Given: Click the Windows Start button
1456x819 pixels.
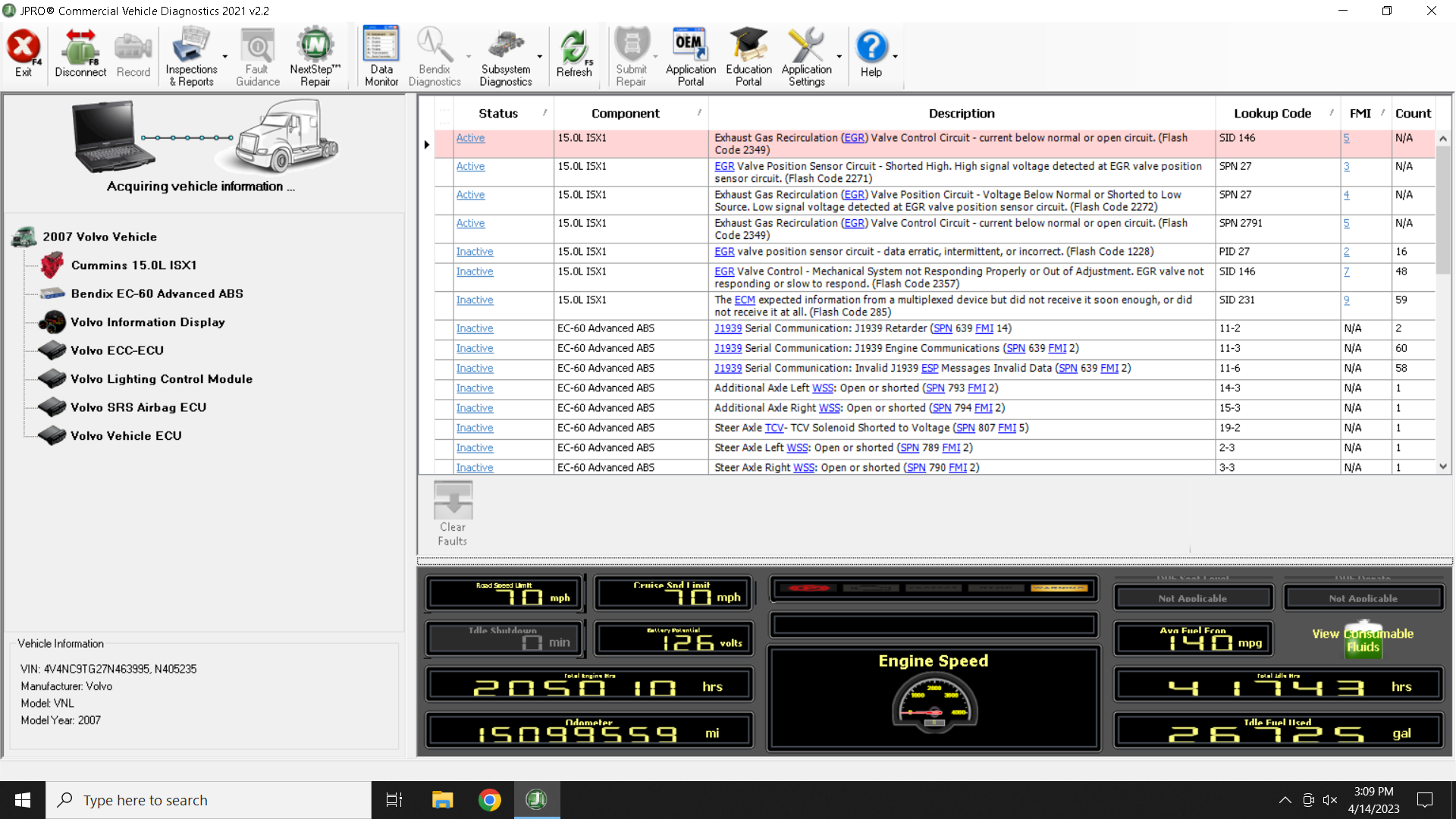Looking at the screenshot, I should (23, 800).
